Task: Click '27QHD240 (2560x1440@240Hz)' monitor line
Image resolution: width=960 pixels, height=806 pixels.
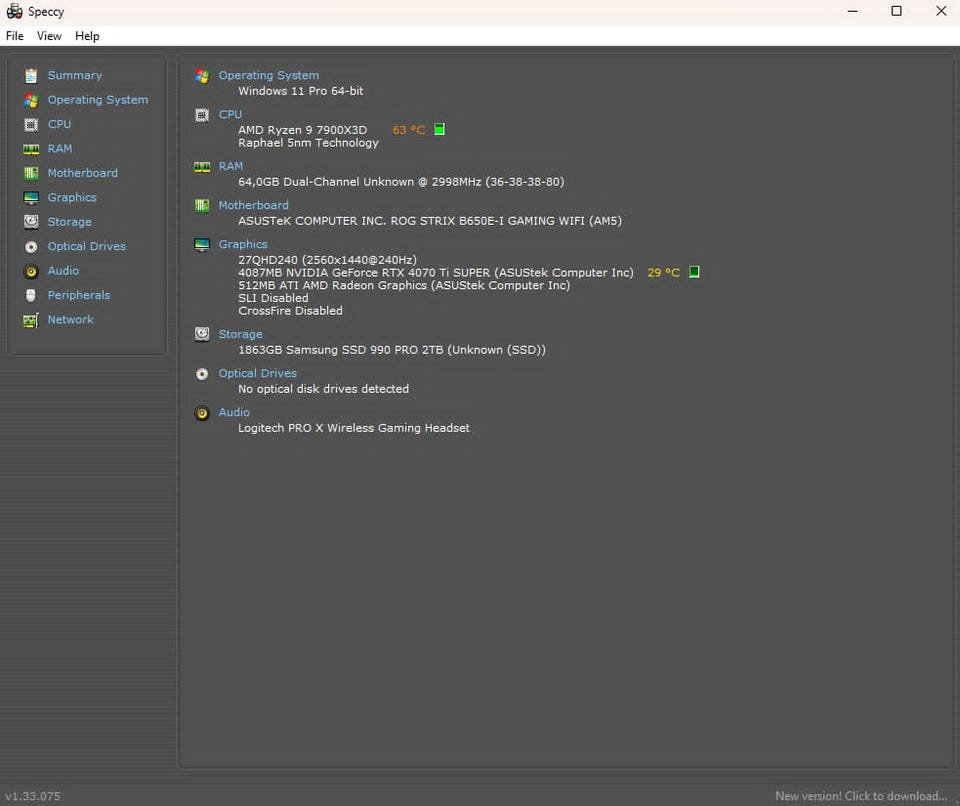Action: (328, 260)
